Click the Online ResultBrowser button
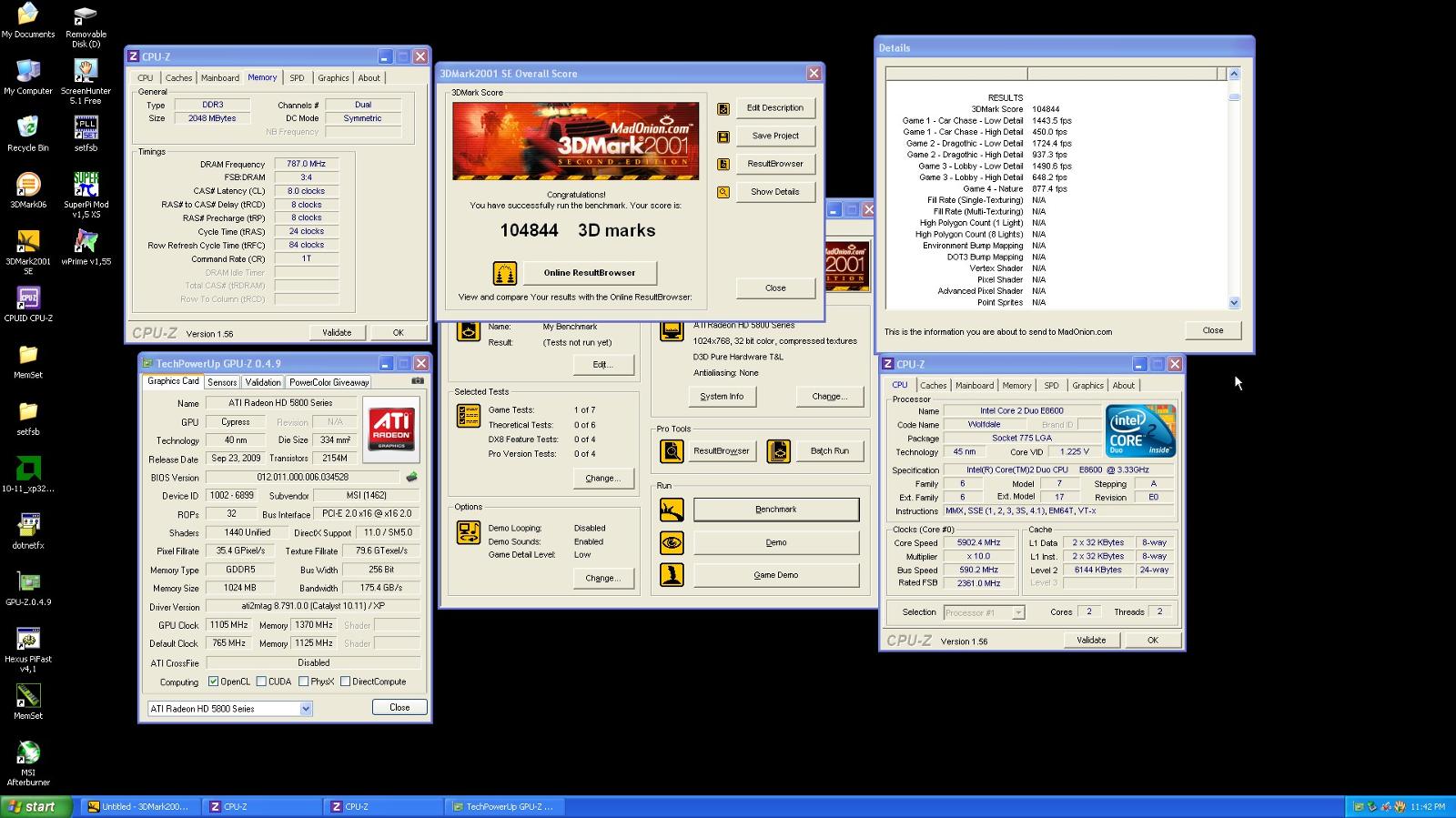Image resolution: width=1456 pixels, height=818 pixels. 590,273
